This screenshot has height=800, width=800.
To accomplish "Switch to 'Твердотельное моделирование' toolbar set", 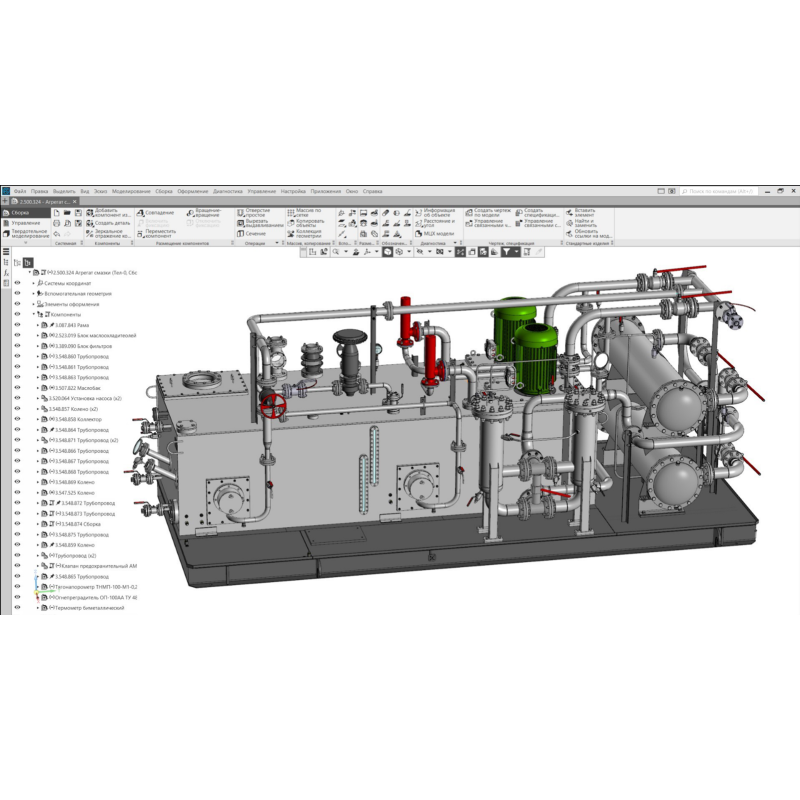I will pos(26,233).
